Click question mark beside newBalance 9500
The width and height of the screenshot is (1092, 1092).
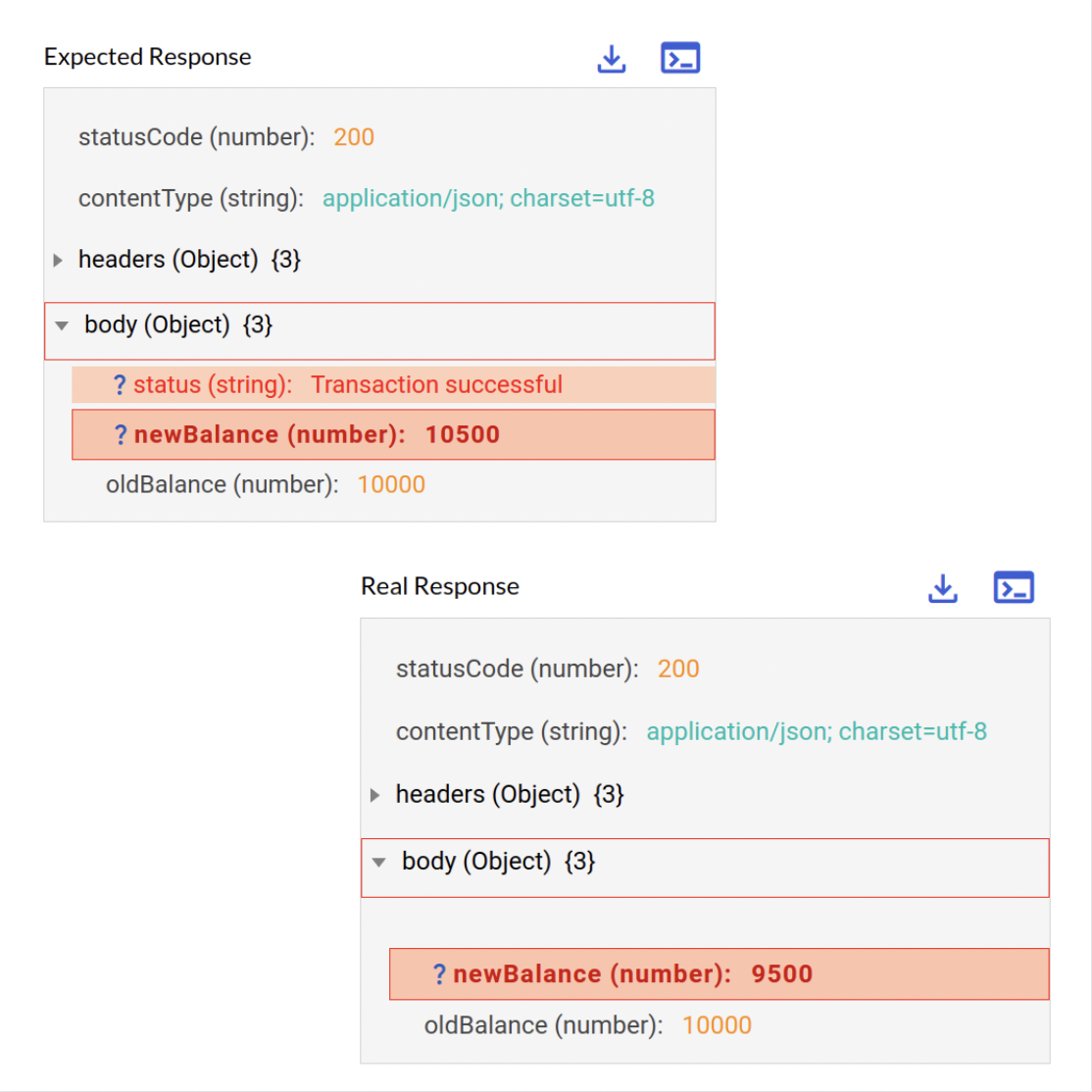click(x=439, y=973)
